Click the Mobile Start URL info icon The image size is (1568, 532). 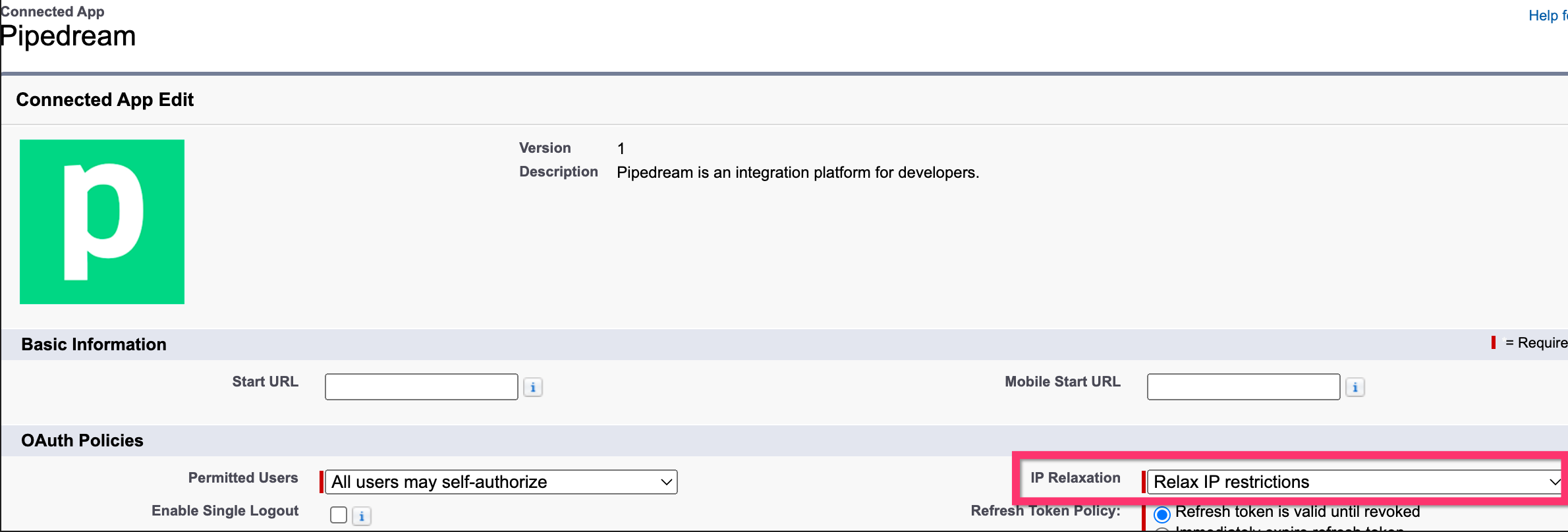1355,387
